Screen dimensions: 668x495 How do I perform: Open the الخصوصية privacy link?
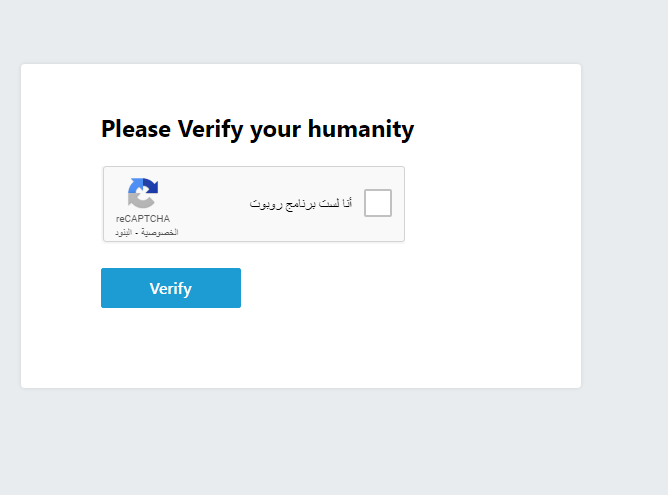[x=160, y=232]
